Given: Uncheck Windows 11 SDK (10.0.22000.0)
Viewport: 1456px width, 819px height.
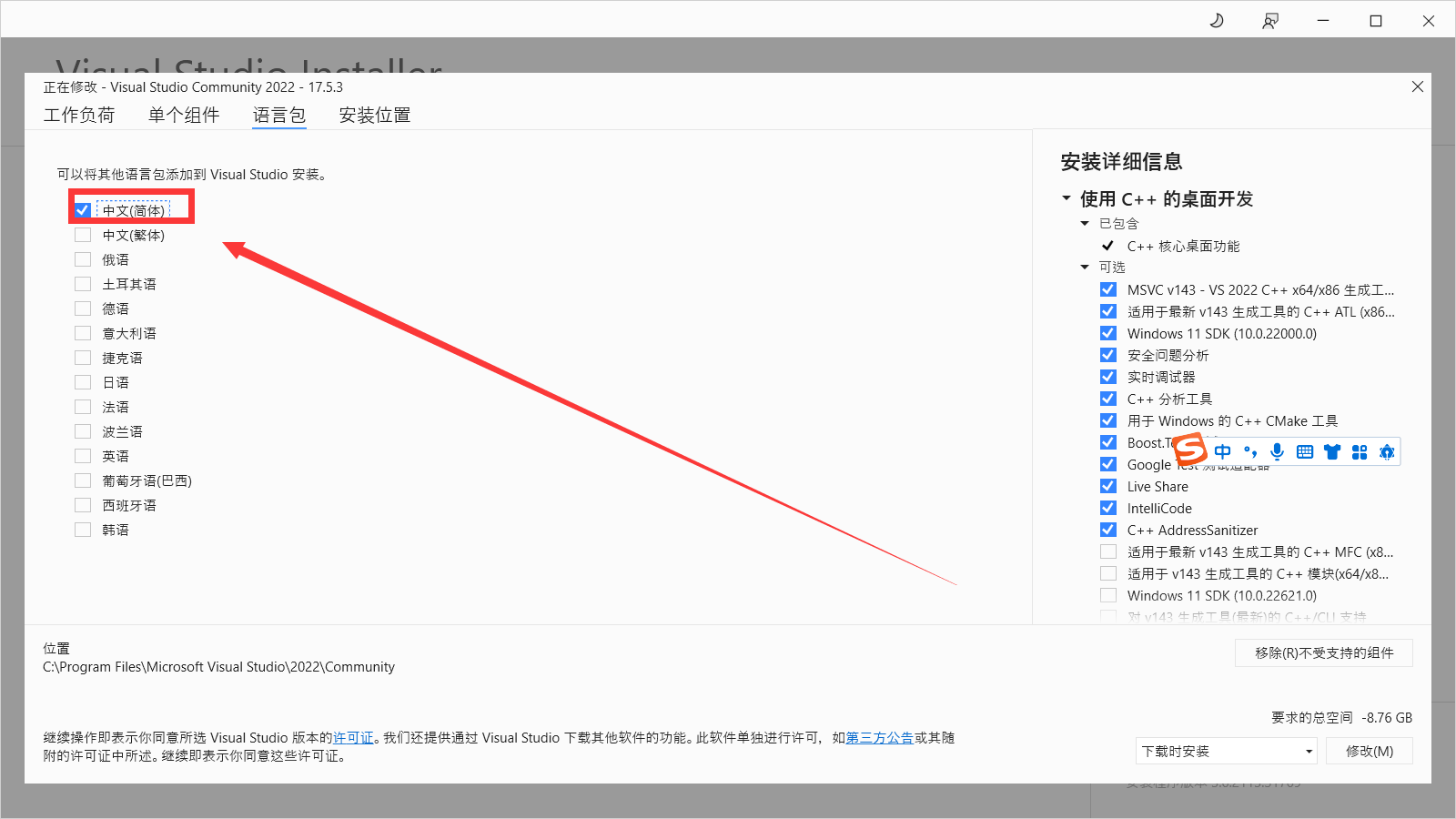Looking at the screenshot, I should pyautogui.click(x=1108, y=333).
